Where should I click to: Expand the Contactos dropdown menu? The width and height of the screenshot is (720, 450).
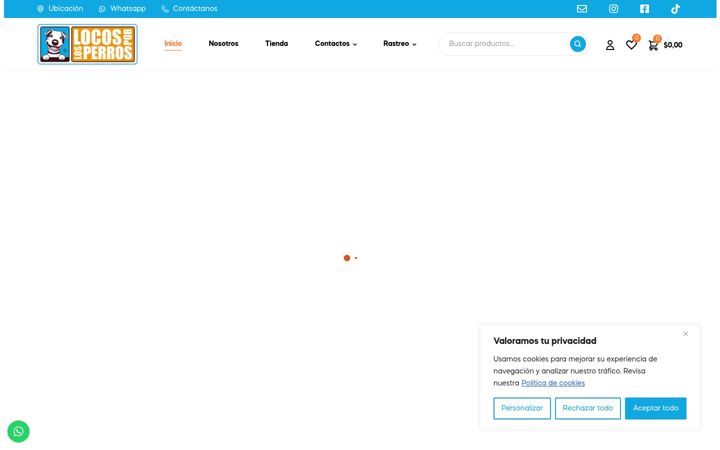pyautogui.click(x=336, y=44)
